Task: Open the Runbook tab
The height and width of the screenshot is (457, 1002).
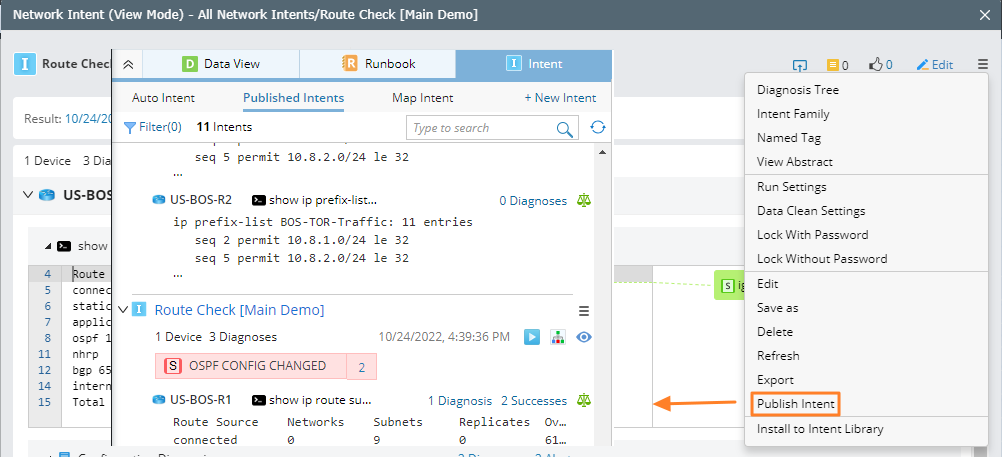Action: [x=378, y=64]
